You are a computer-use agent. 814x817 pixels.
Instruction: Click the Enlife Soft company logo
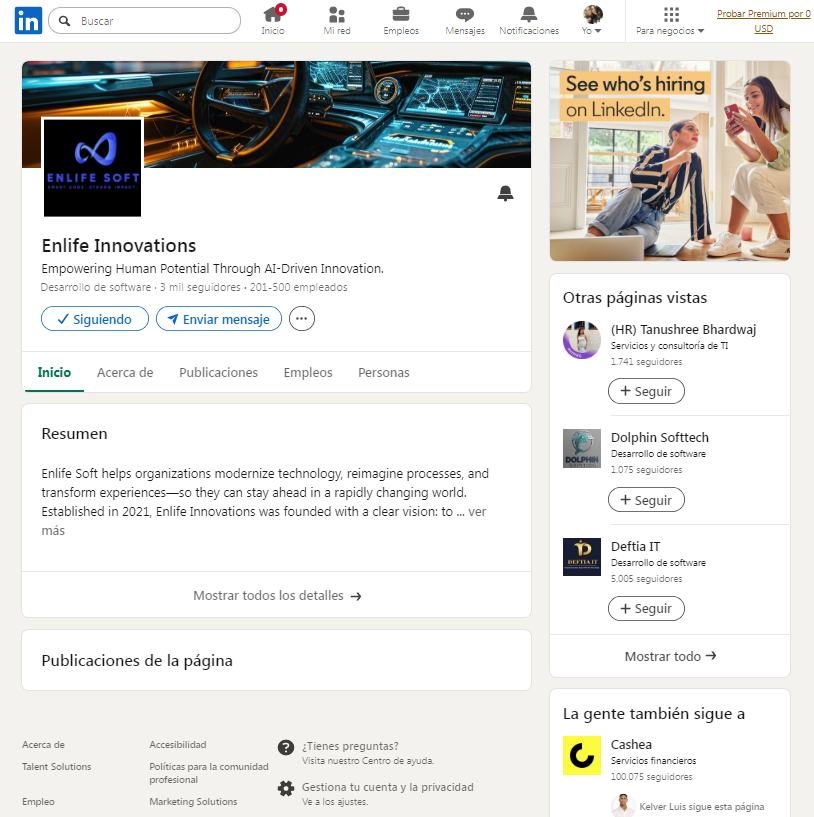[92, 168]
